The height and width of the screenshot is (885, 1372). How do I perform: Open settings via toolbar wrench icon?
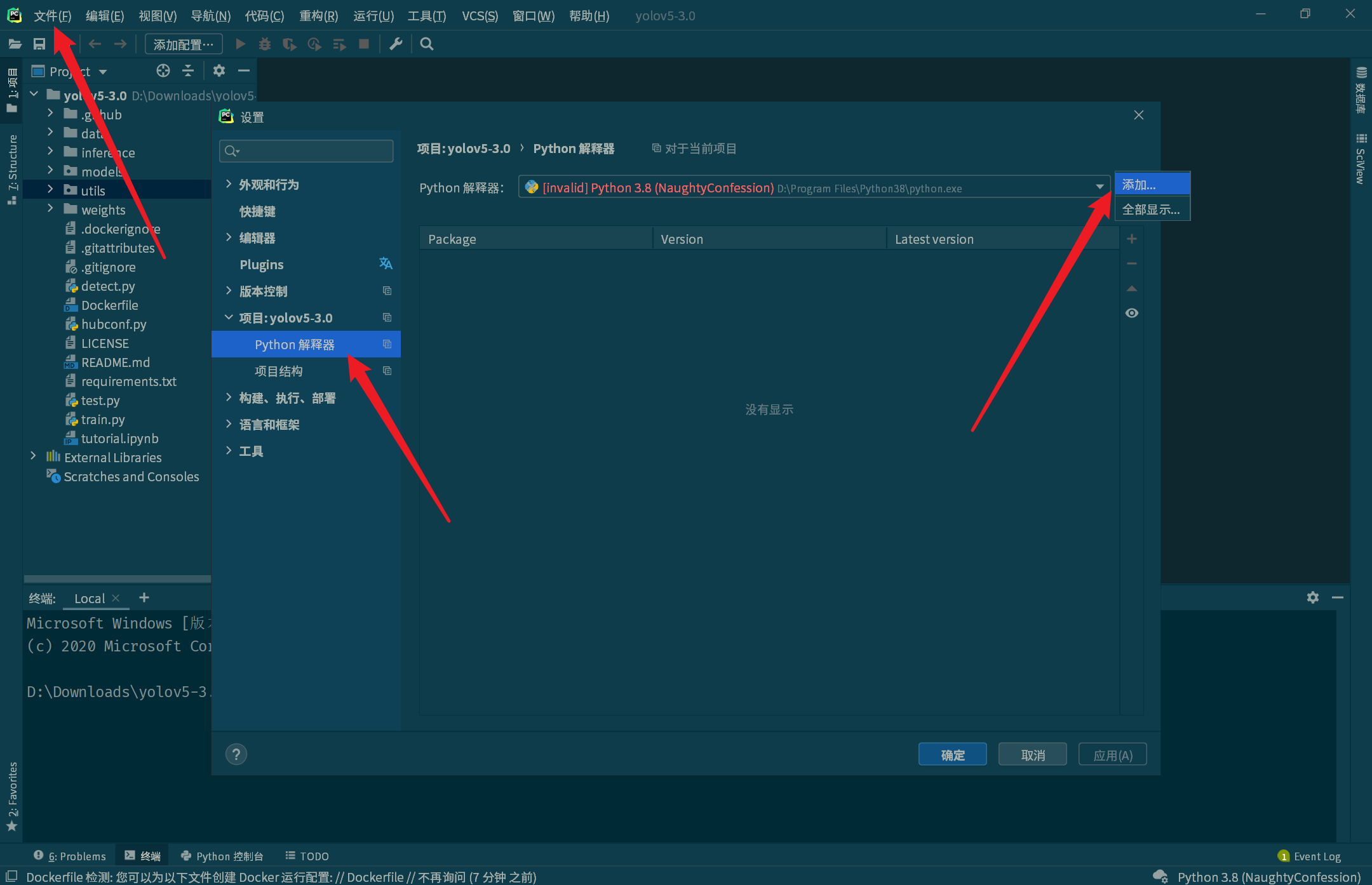click(x=396, y=44)
